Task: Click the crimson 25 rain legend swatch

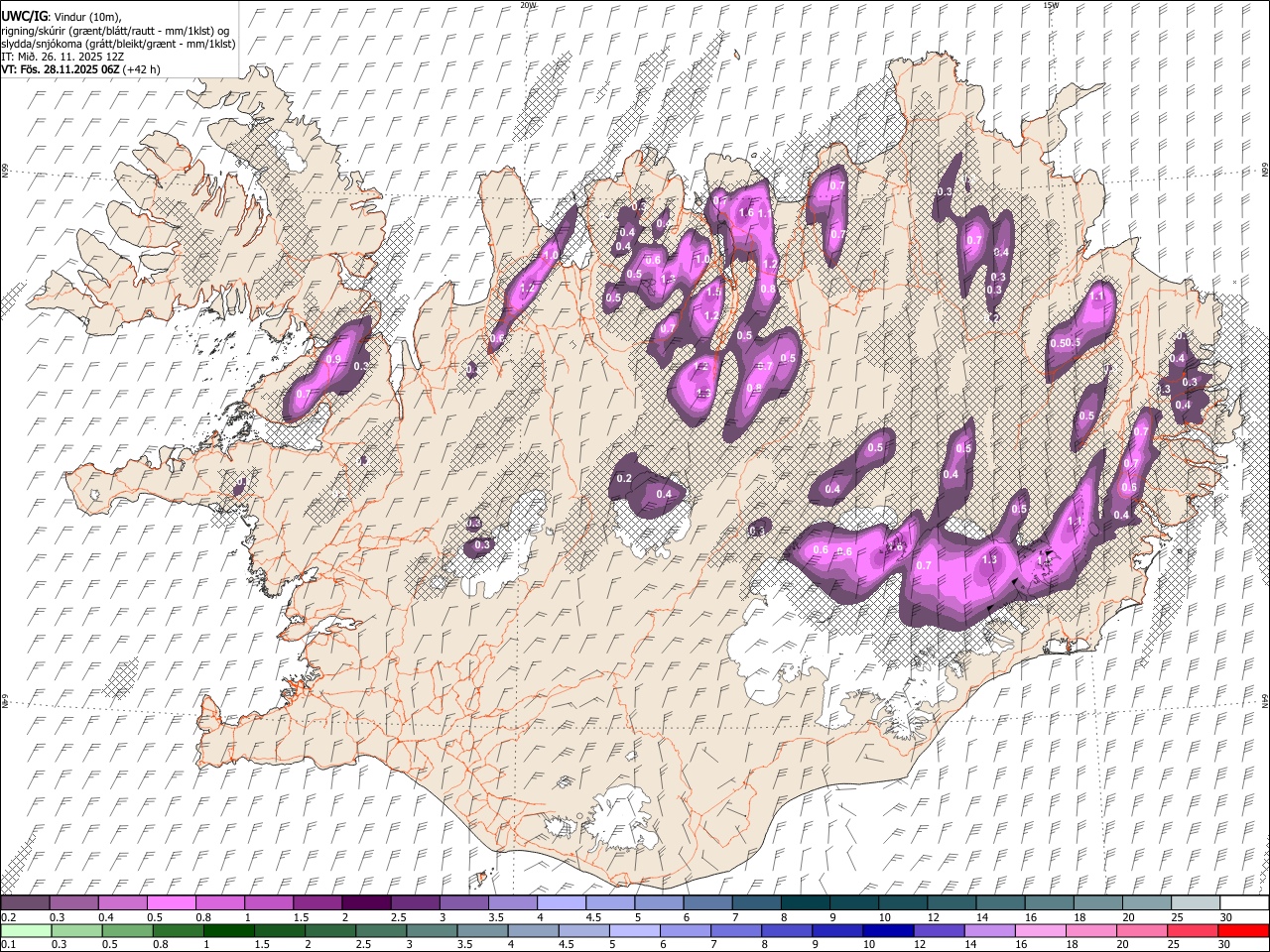Action: pyautogui.click(x=1192, y=931)
